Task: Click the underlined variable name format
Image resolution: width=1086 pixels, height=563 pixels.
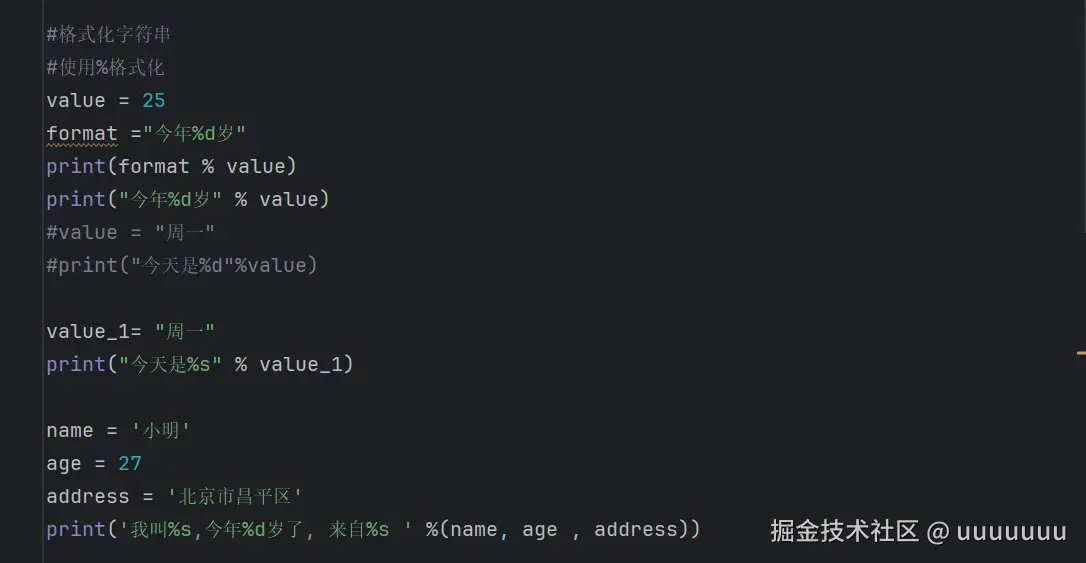Action: [82, 134]
